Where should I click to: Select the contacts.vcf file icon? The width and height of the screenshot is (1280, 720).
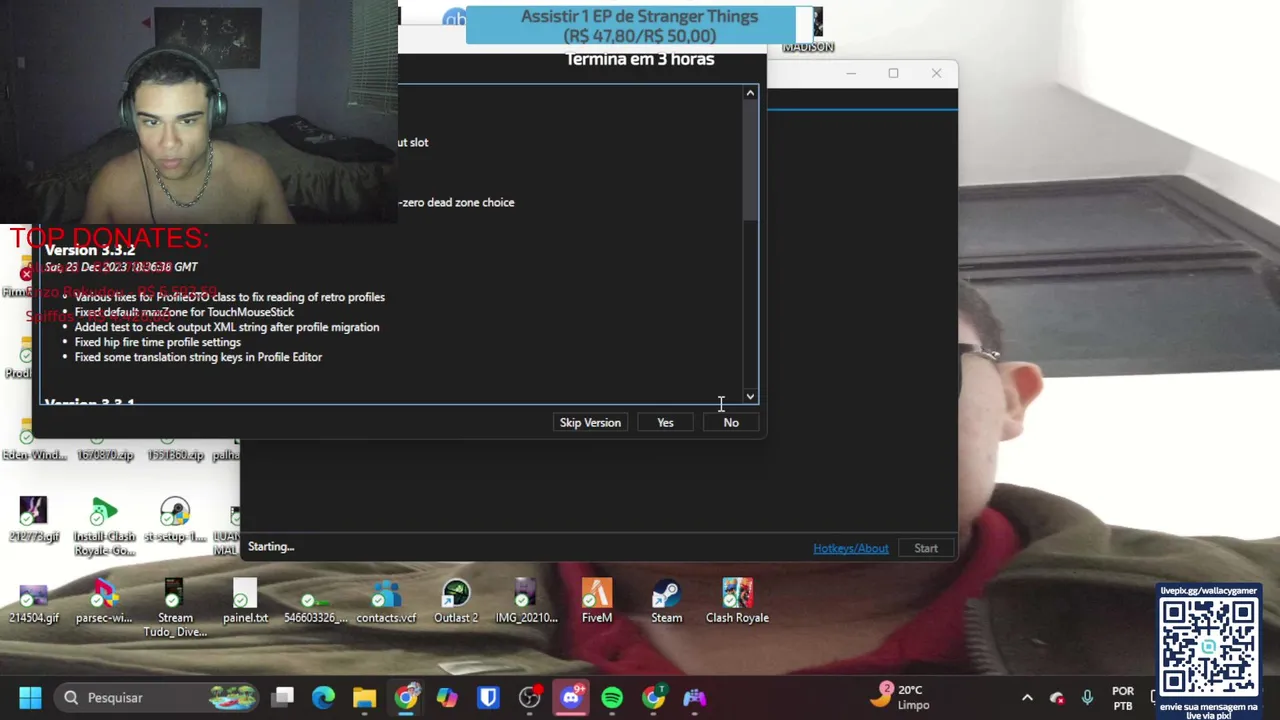[x=386, y=601]
